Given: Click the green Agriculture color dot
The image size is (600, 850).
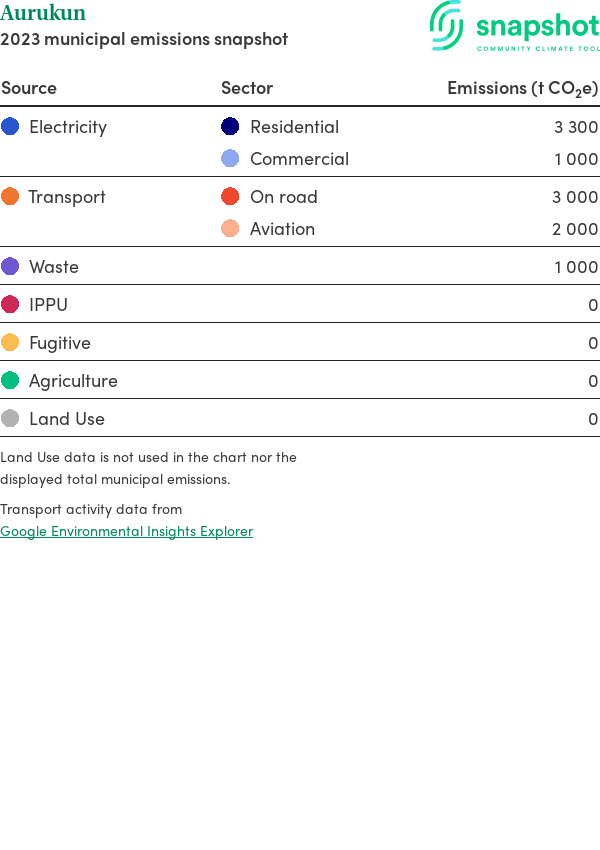Looking at the screenshot, I should 10,380.
